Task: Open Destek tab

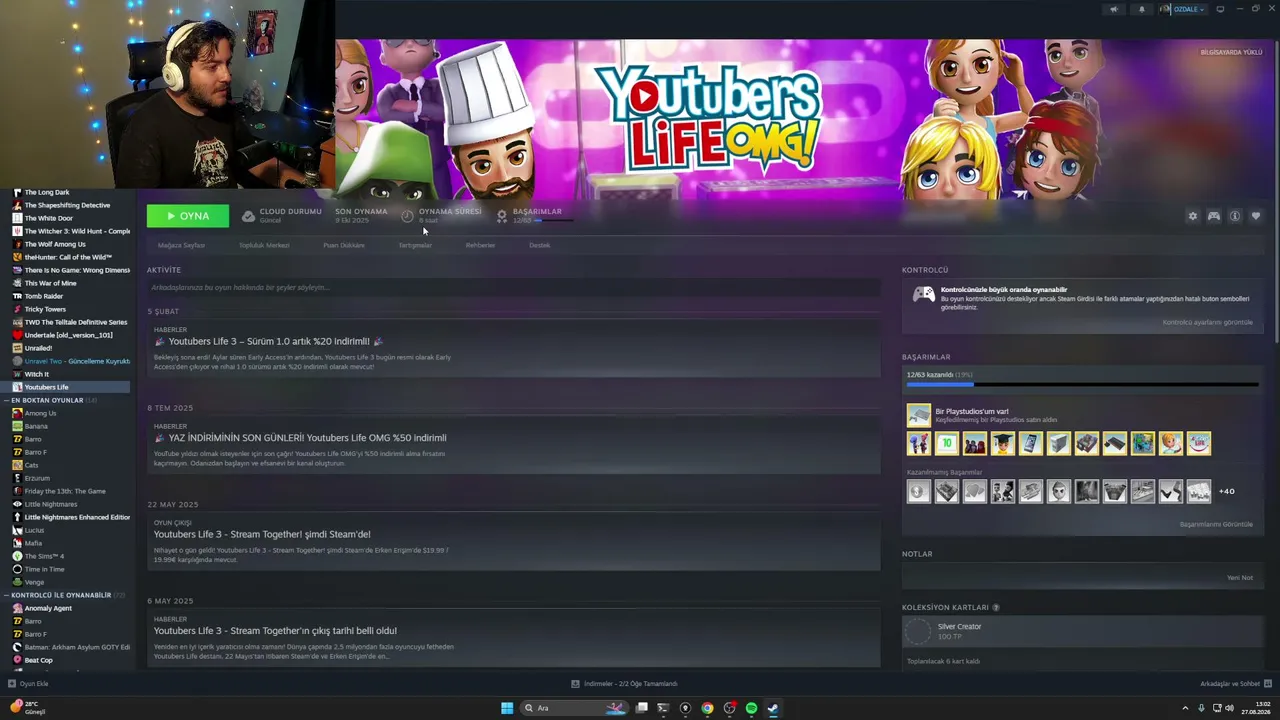Action: pos(540,245)
